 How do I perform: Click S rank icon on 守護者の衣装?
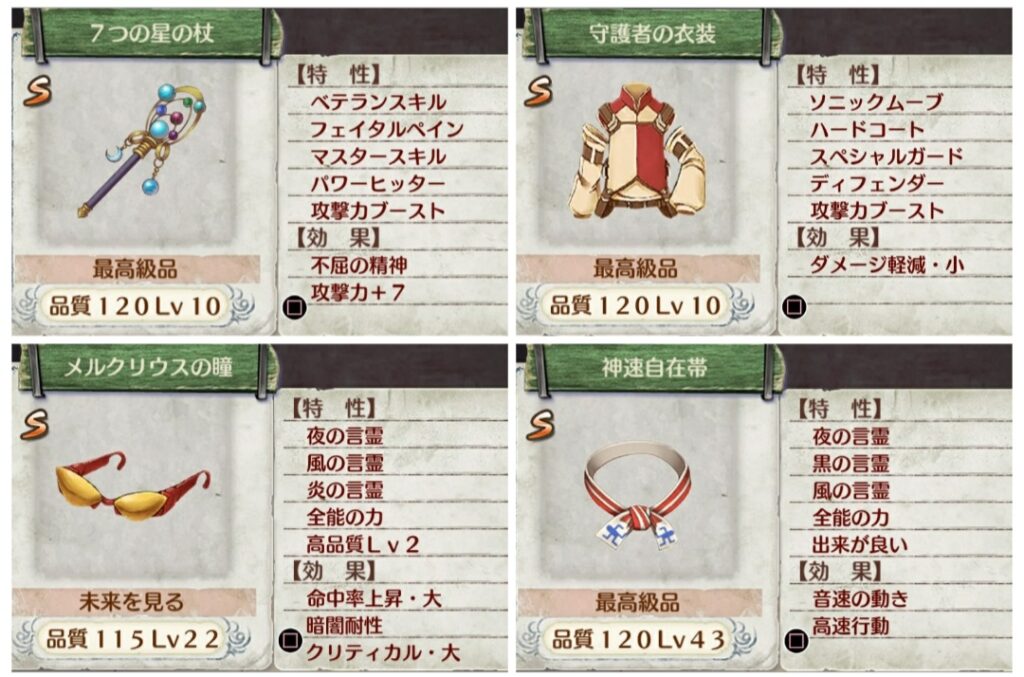tap(539, 91)
